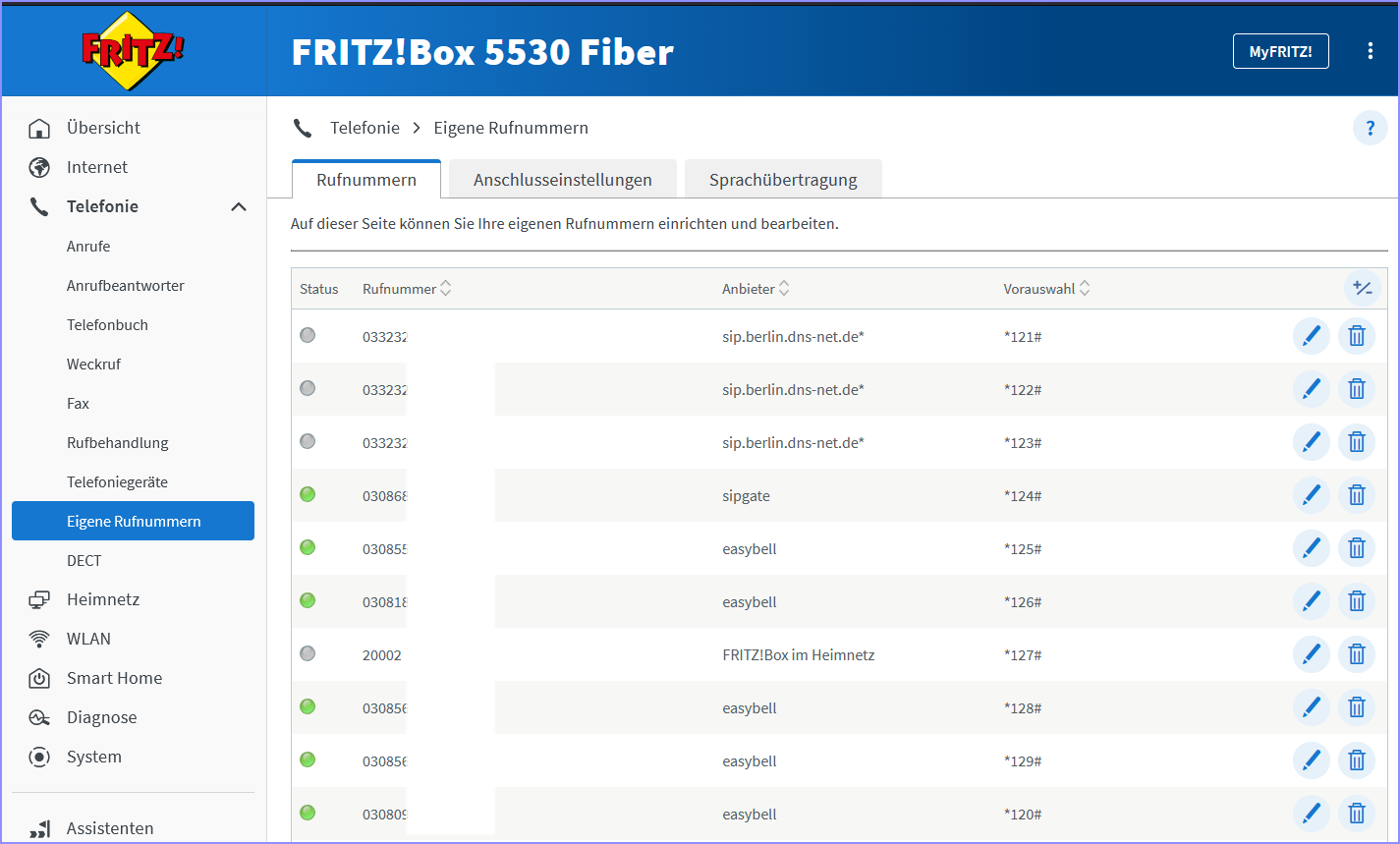Delete the *123# dns-net number
1400x844 pixels.
[x=1357, y=442]
